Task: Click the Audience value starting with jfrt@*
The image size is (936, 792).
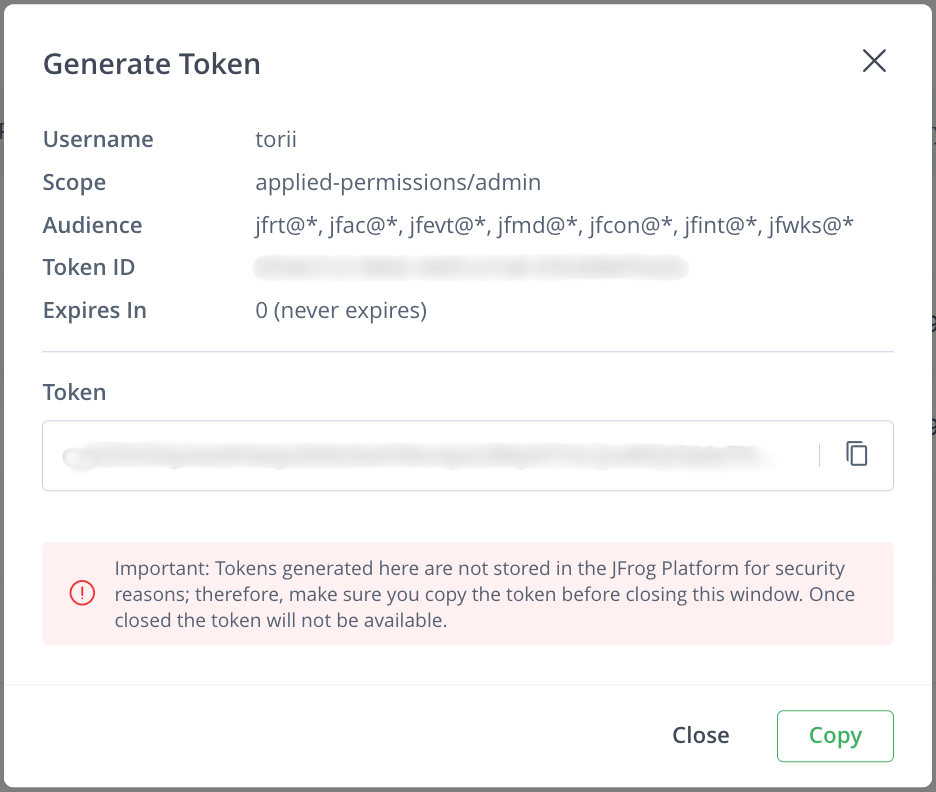Action: (x=554, y=225)
